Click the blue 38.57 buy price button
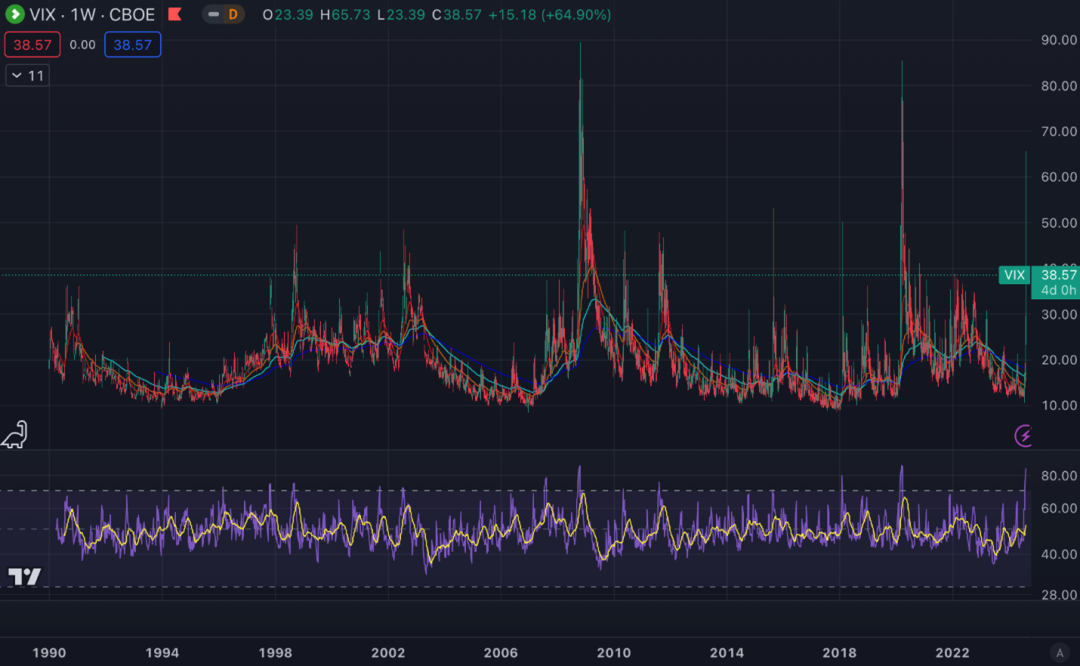This screenshot has height=666, width=1080. tap(132, 45)
